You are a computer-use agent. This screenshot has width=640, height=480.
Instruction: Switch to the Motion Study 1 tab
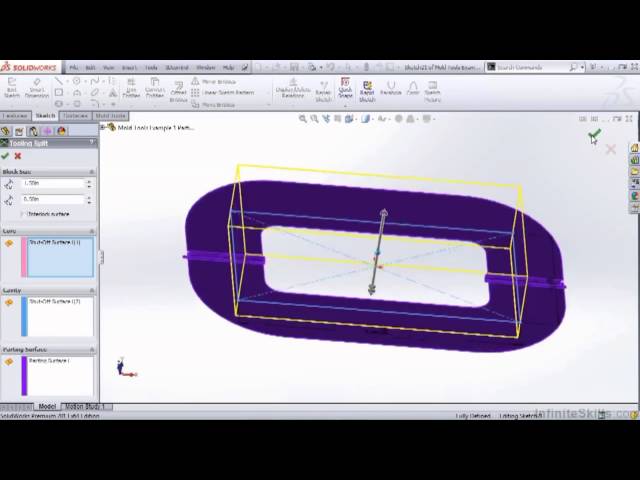point(85,407)
